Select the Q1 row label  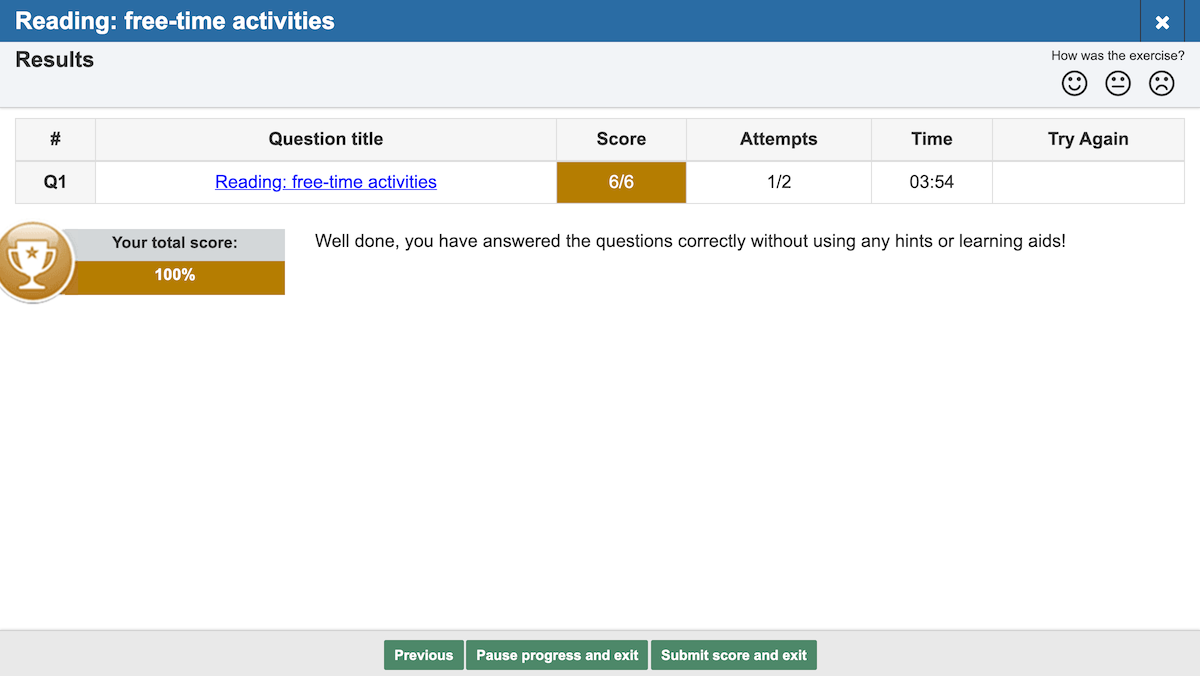(x=55, y=181)
